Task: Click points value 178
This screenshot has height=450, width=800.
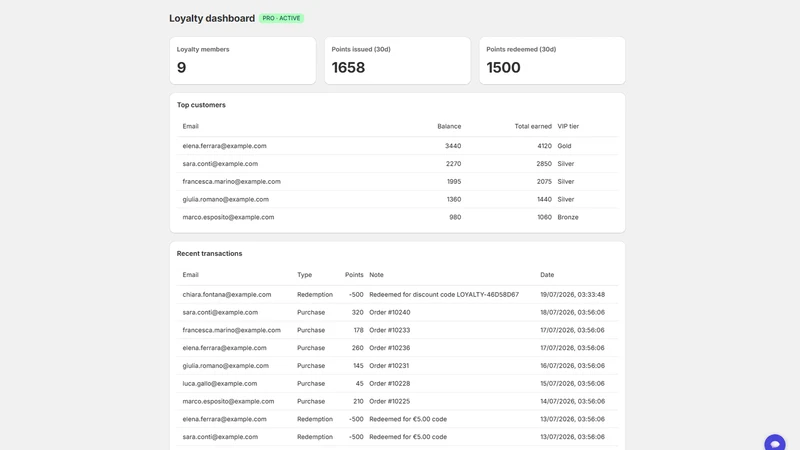Action: click(x=358, y=330)
